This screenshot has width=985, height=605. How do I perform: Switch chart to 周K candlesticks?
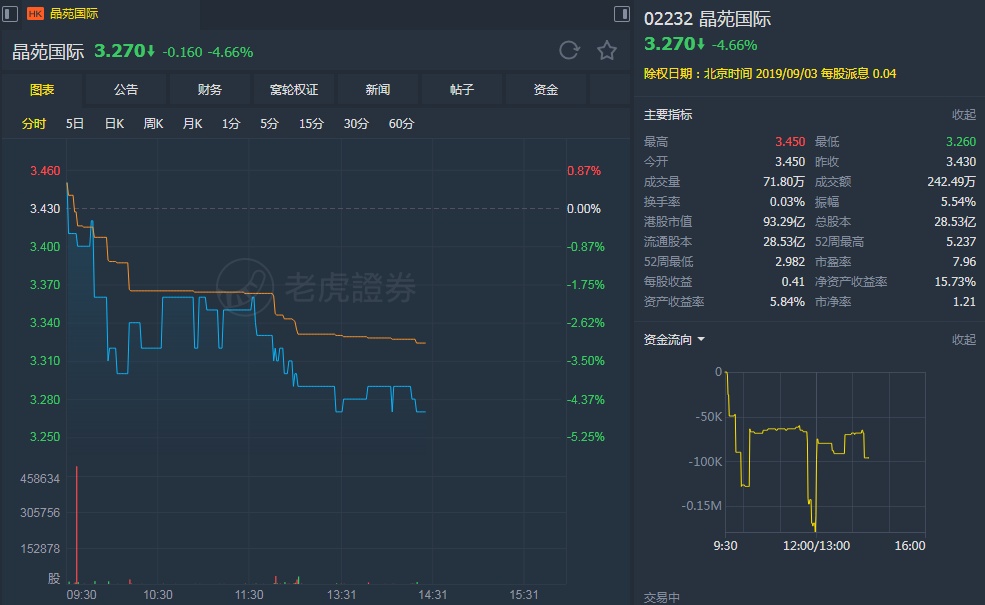[153, 124]
